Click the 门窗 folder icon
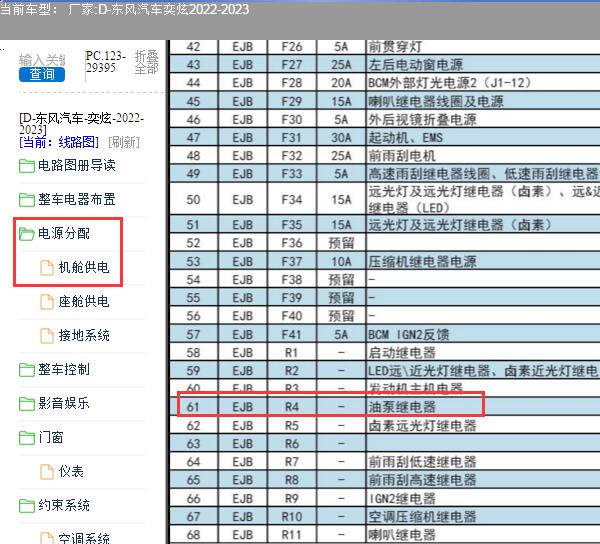This screenshot has height=544, width=600. tap(27, 438)
